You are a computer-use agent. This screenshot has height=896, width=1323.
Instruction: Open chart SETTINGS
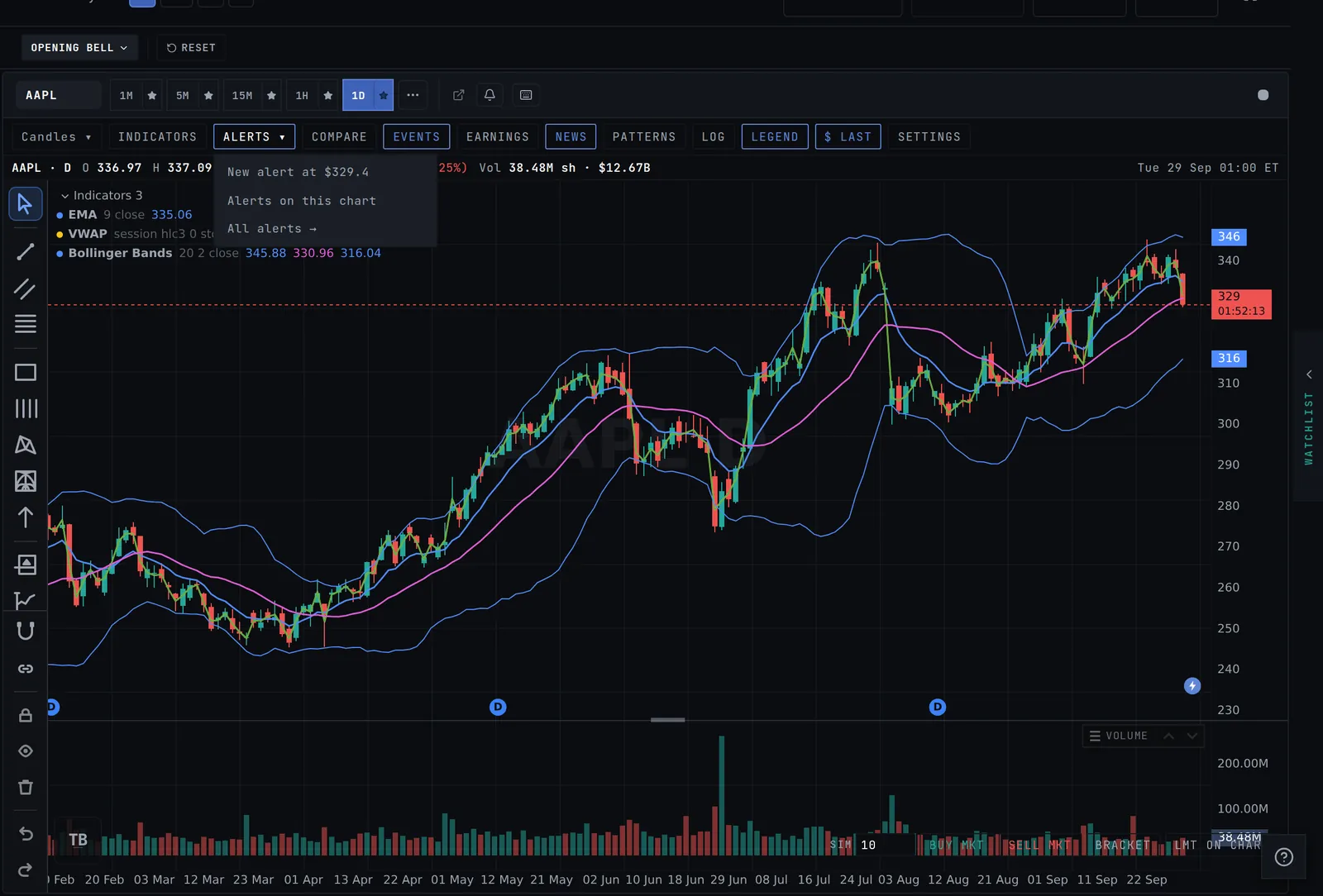tap(929, 136)
